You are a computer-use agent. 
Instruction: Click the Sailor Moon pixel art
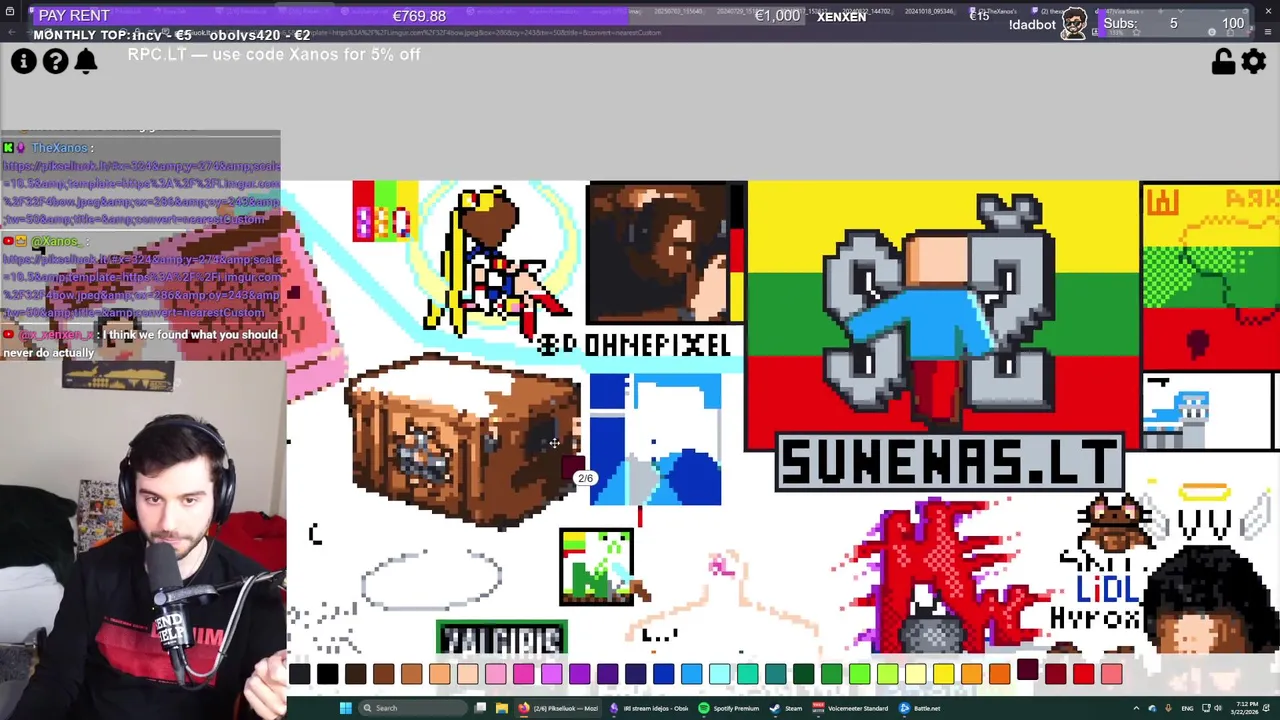[x=496, y=260]
